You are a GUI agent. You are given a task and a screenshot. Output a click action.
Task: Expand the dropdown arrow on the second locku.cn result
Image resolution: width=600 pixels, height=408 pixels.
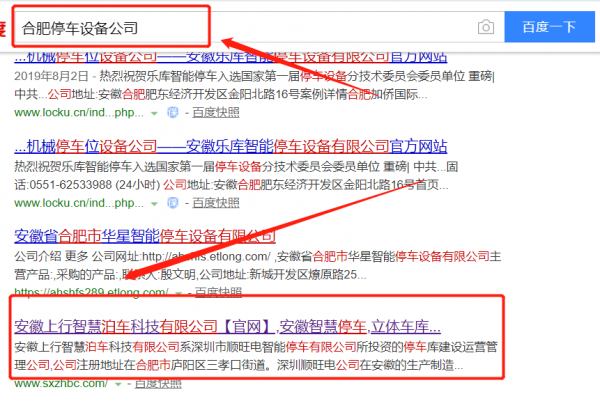click(153, 204)
